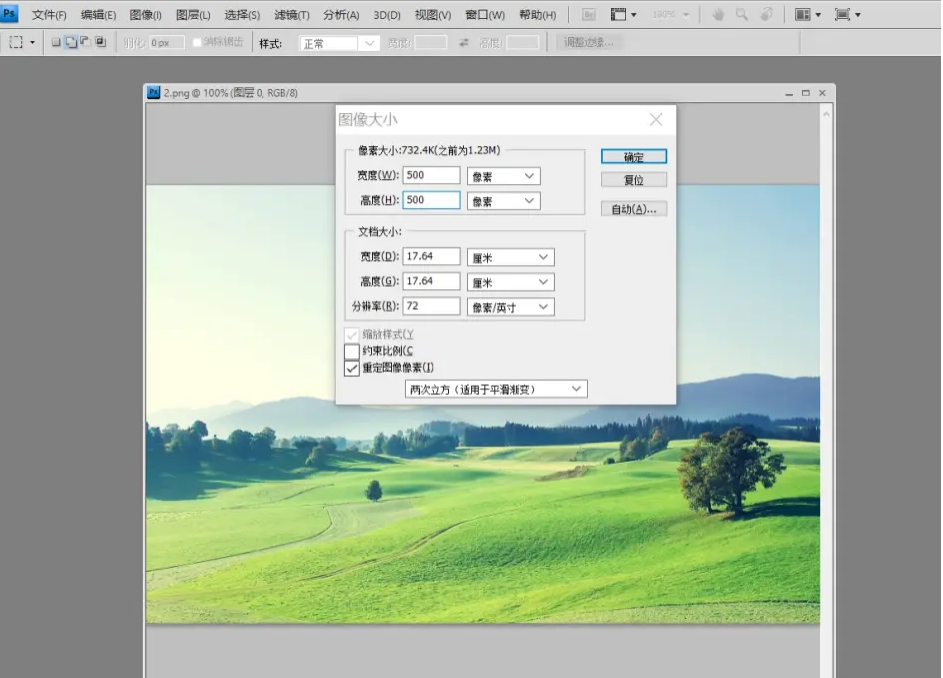Click the 2.png @ 100% title text
This screenshot has height=678, width=943.
231,93
